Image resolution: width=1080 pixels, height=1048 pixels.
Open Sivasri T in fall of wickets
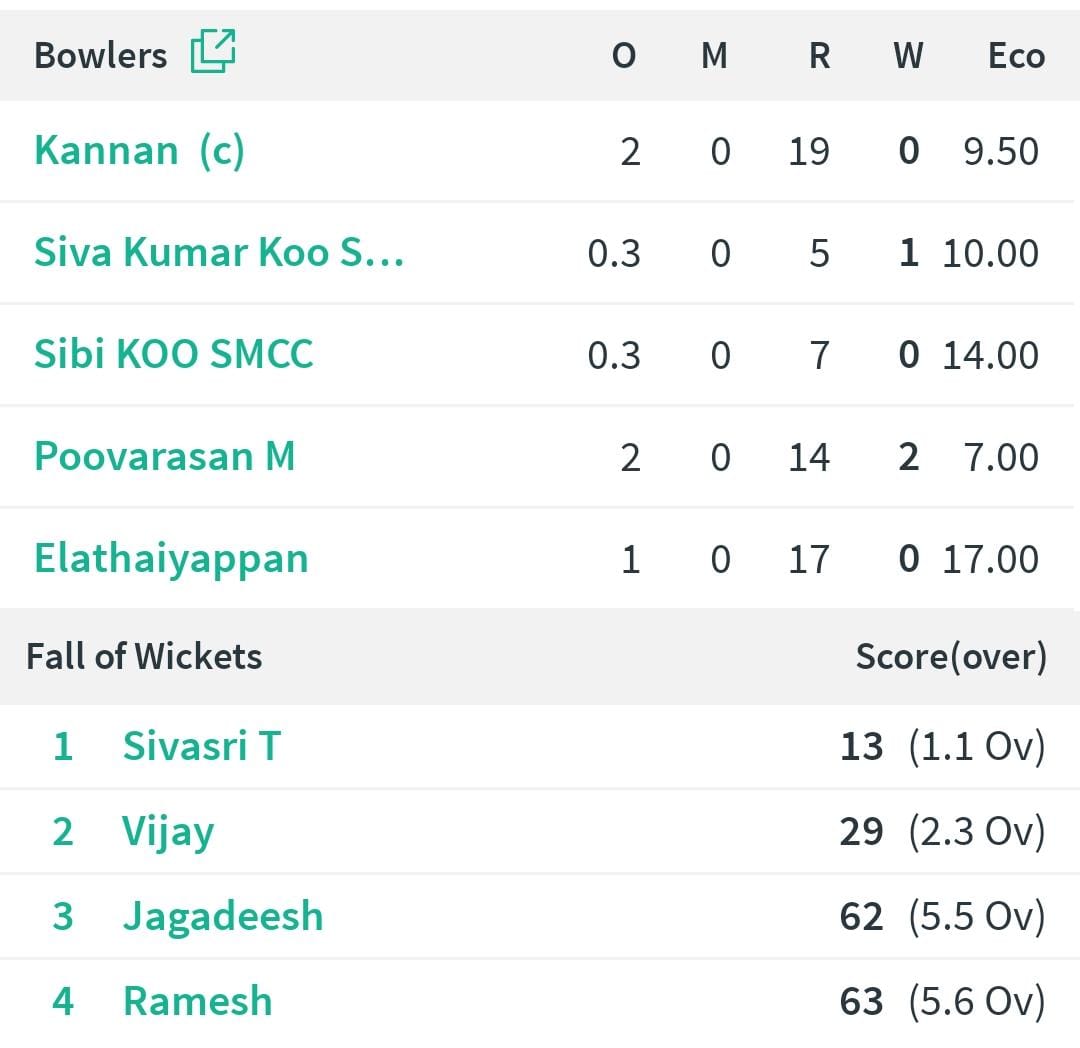(201, 746)
